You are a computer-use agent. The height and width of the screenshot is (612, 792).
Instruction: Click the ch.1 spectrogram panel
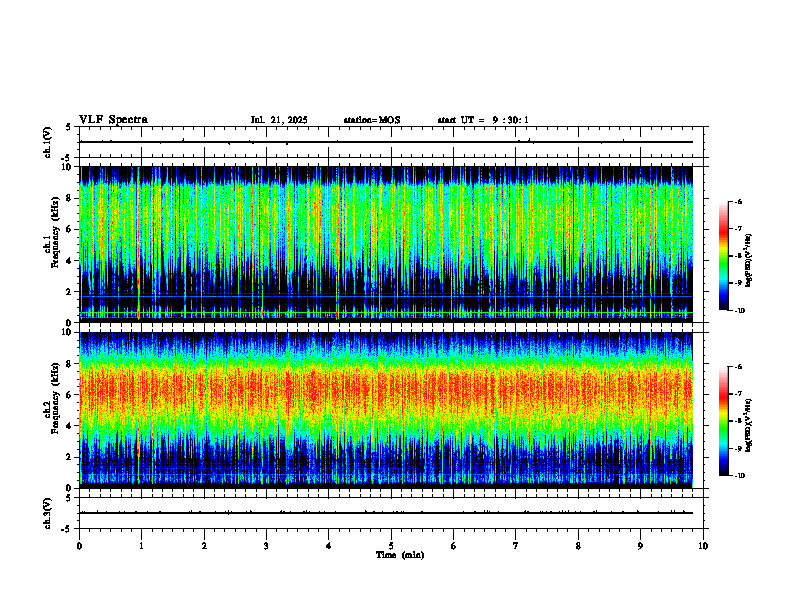pos(386,244)
